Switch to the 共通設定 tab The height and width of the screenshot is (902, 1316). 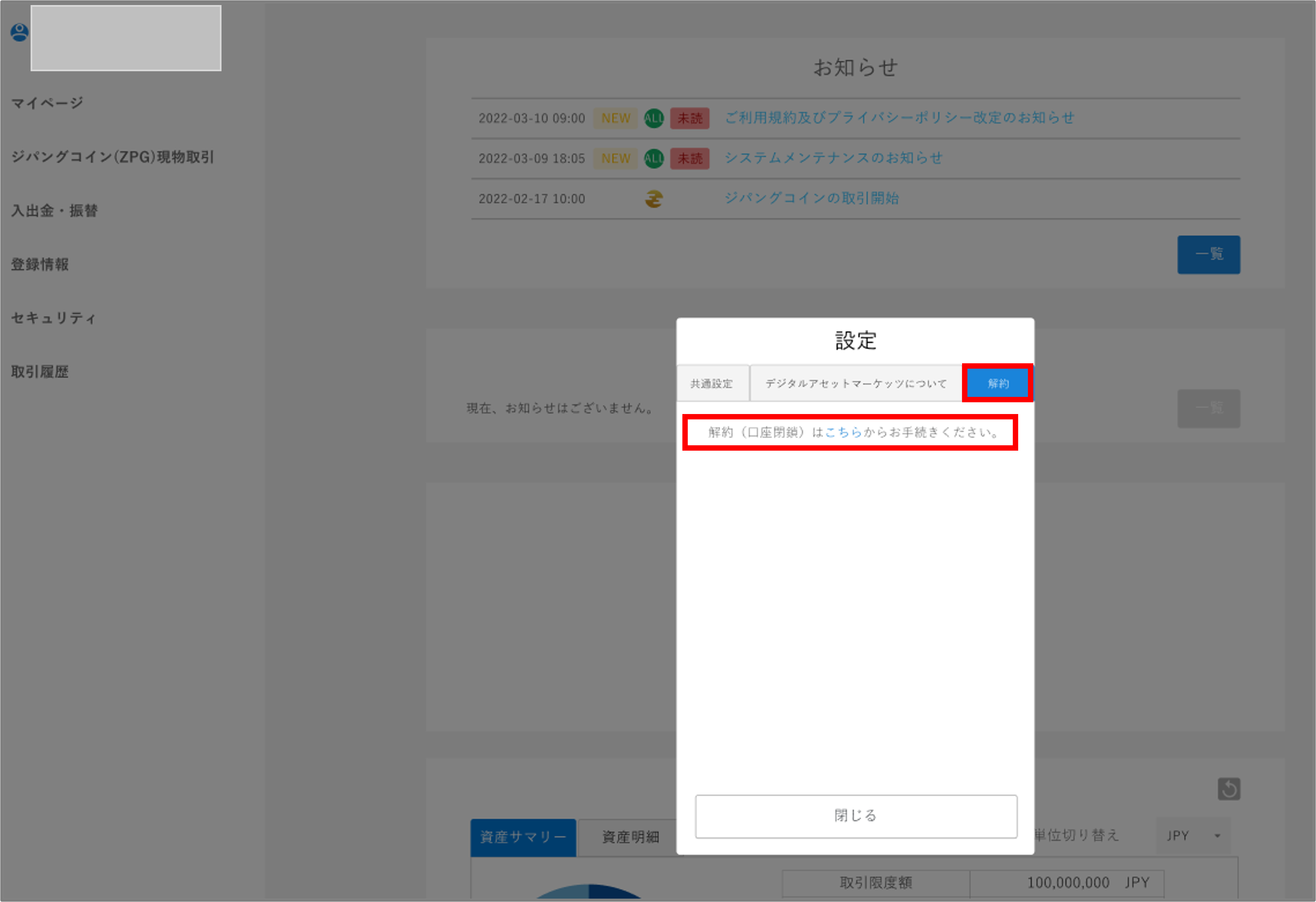[x=713, y=383]
